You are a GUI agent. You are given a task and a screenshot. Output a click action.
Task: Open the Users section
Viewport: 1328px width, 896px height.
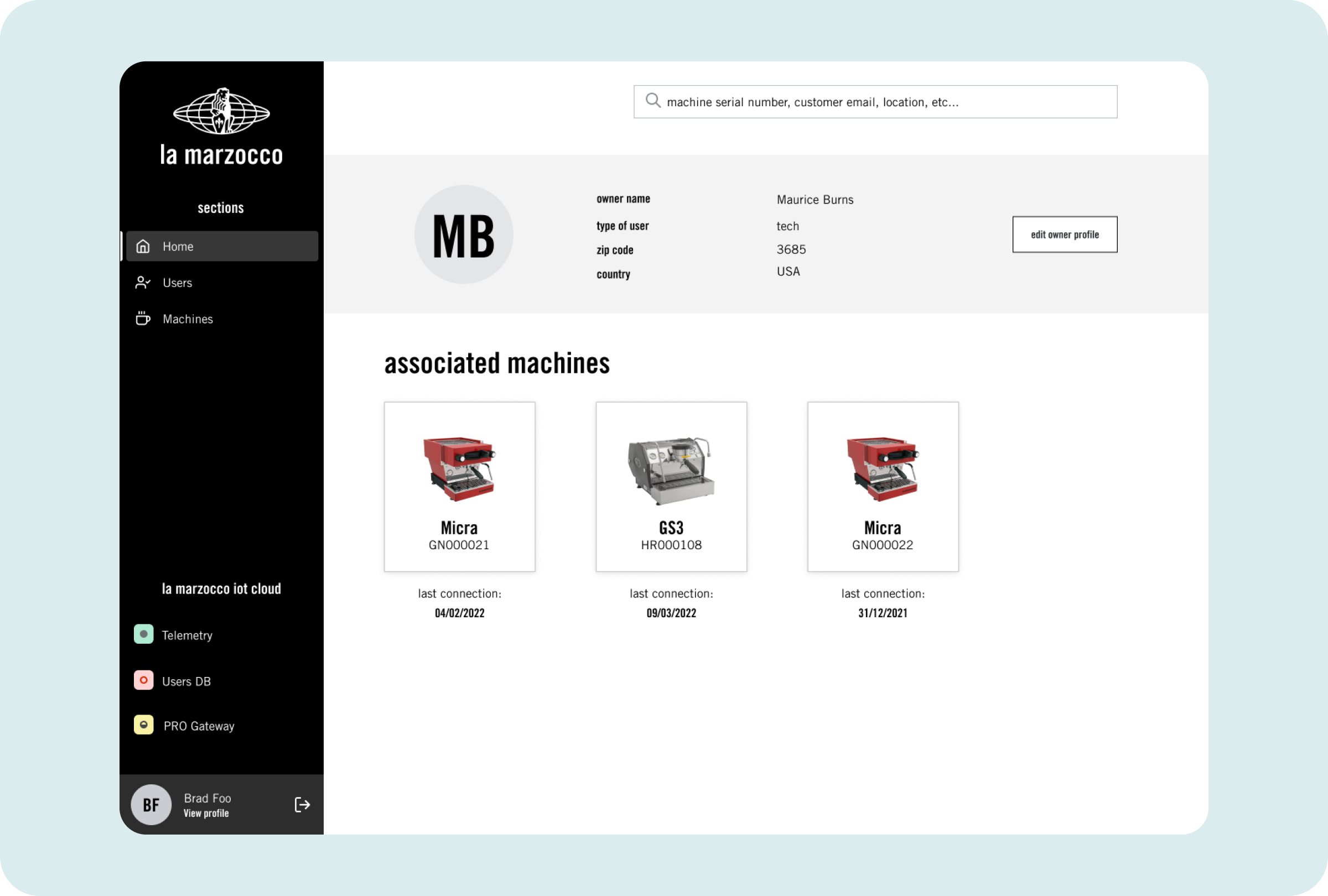[x=222, y=283]
